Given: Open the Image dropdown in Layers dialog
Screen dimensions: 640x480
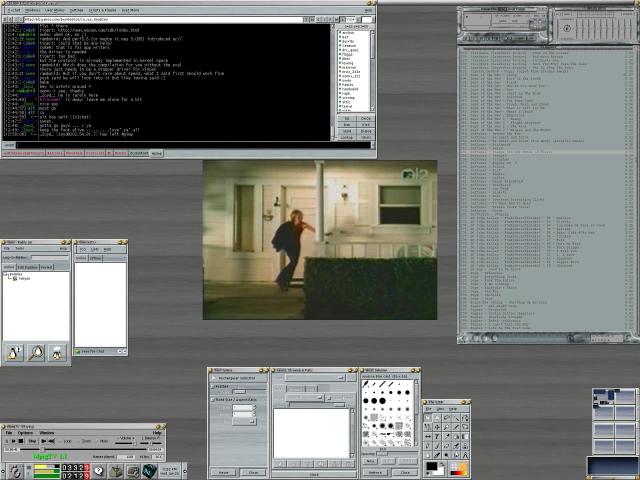Looking at the screenshot, I should tap(315, 378).
